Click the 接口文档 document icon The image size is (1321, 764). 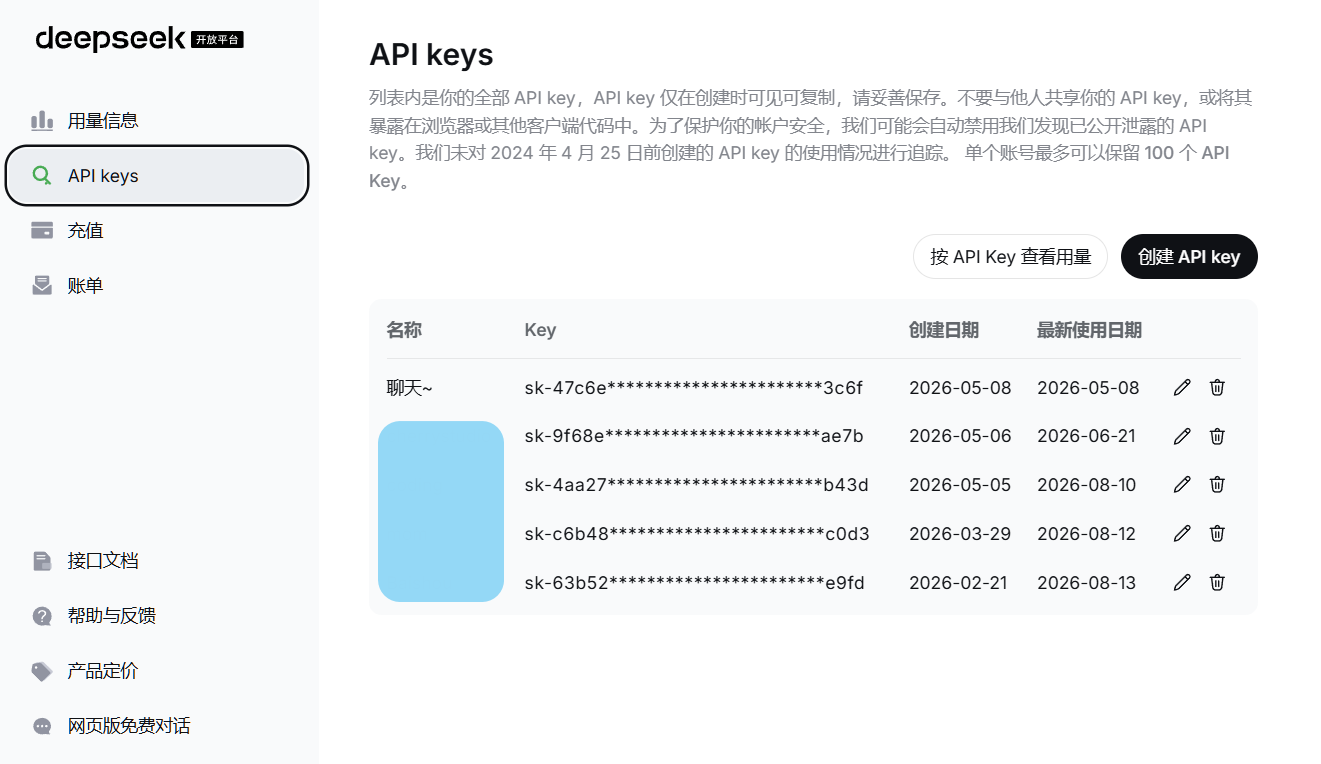42,561
